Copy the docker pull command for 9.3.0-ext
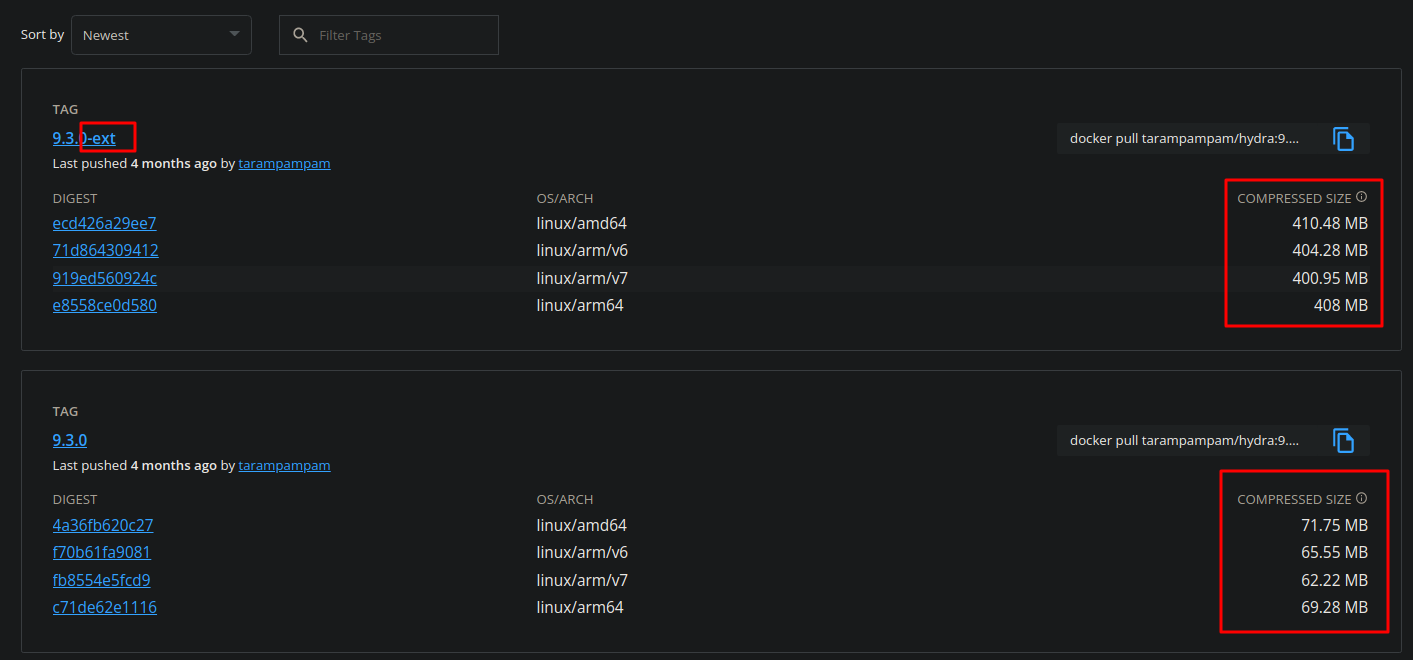Image resolution: width=1413 pixels, height=660 pixels. point(1343,139)
